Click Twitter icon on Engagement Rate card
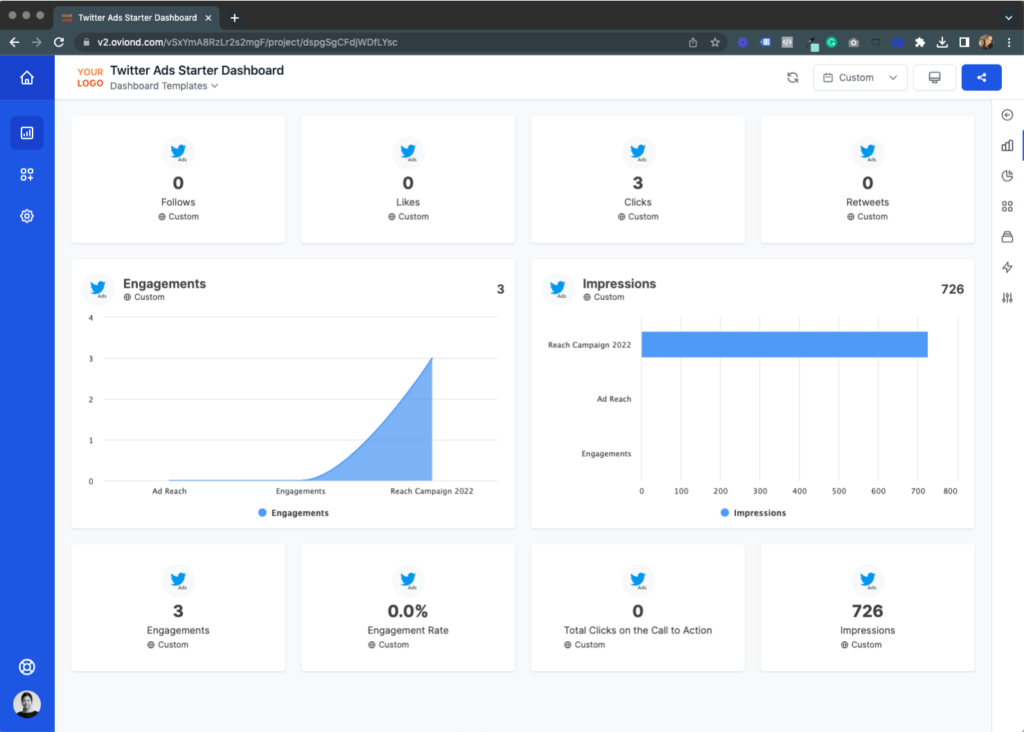The image size is (1024, 732). [x=408, y=580]
